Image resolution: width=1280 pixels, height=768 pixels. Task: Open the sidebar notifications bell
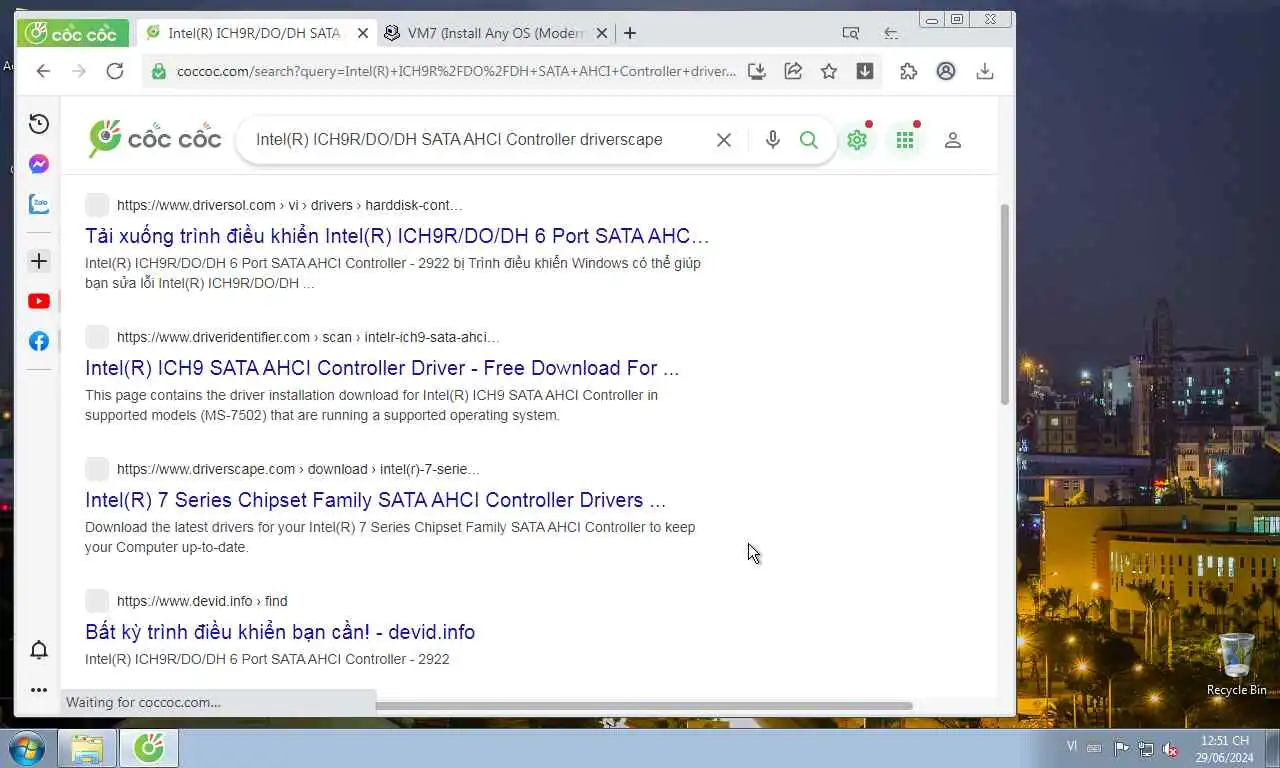39,650
